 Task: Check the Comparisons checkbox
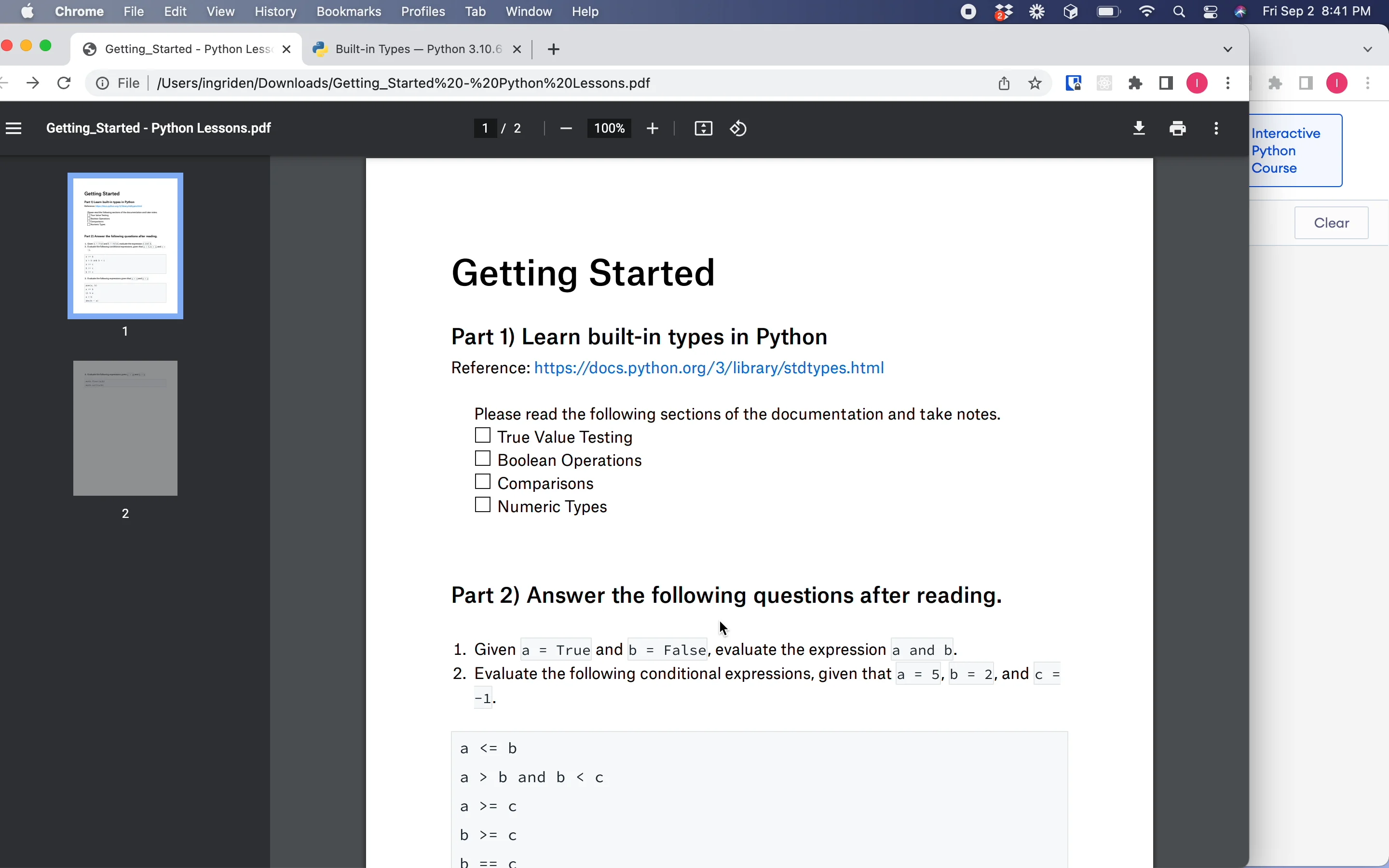pos(483,482)
